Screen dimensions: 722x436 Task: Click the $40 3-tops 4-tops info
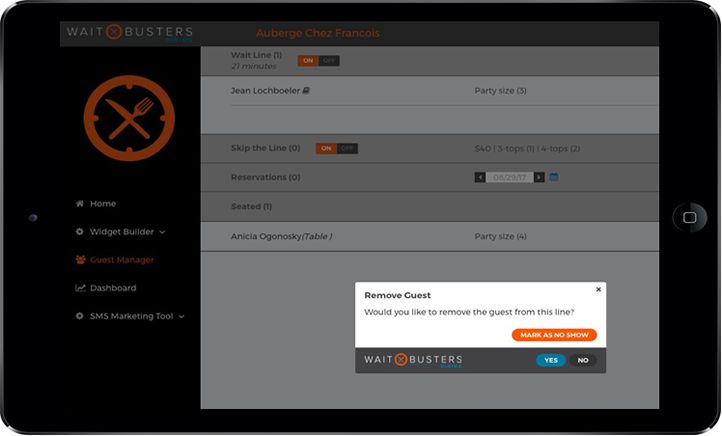pos(527,148)
